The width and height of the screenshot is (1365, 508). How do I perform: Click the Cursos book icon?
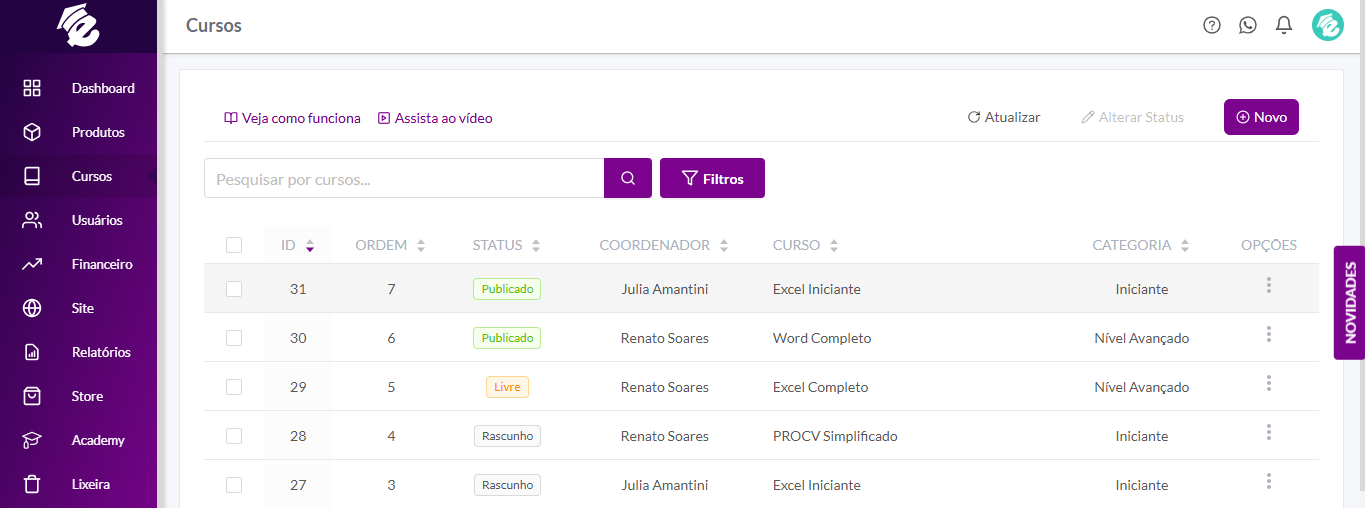[32, 176]
